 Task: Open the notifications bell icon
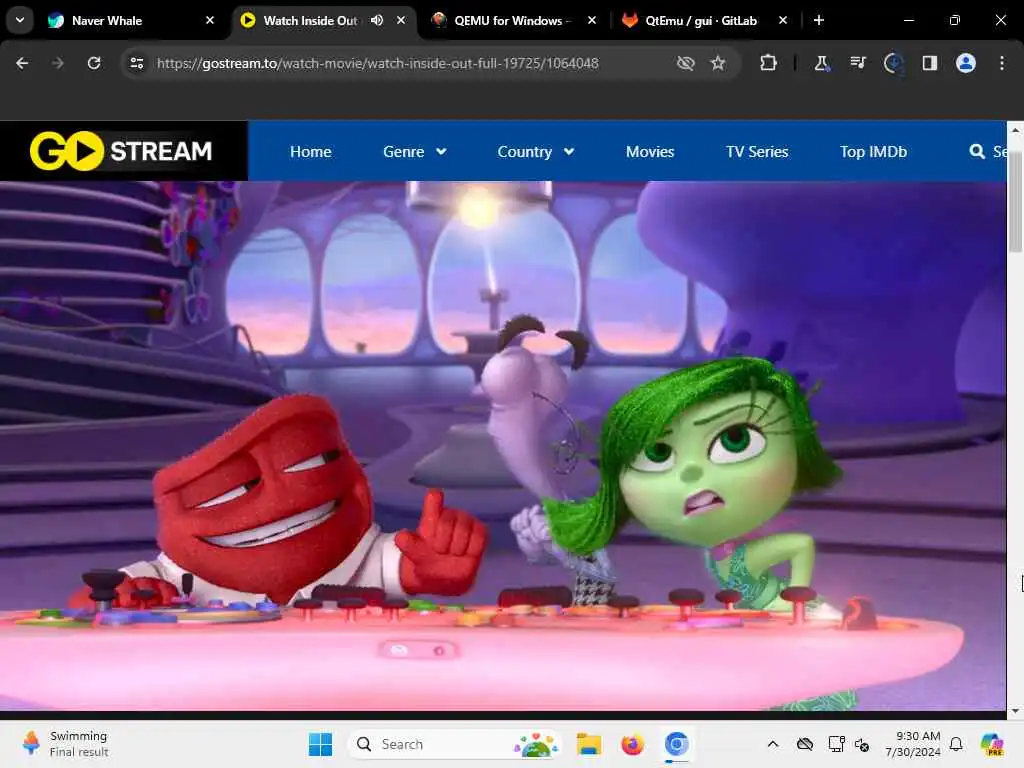pos(956,744)
